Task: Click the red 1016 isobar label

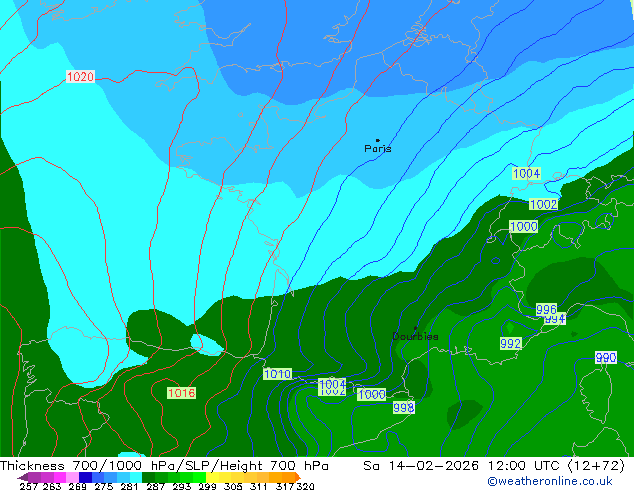Action: pyautogui.click(x=182, y=393)
